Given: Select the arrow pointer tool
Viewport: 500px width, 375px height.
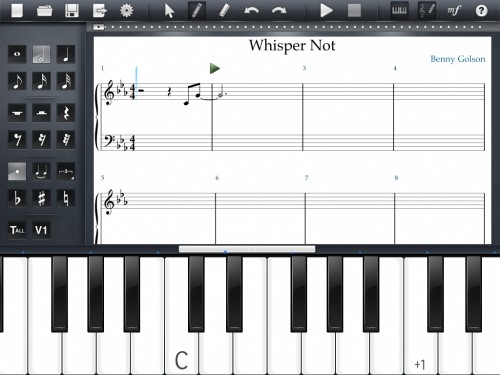Looking at the screenshot, I should pos(169,11).
